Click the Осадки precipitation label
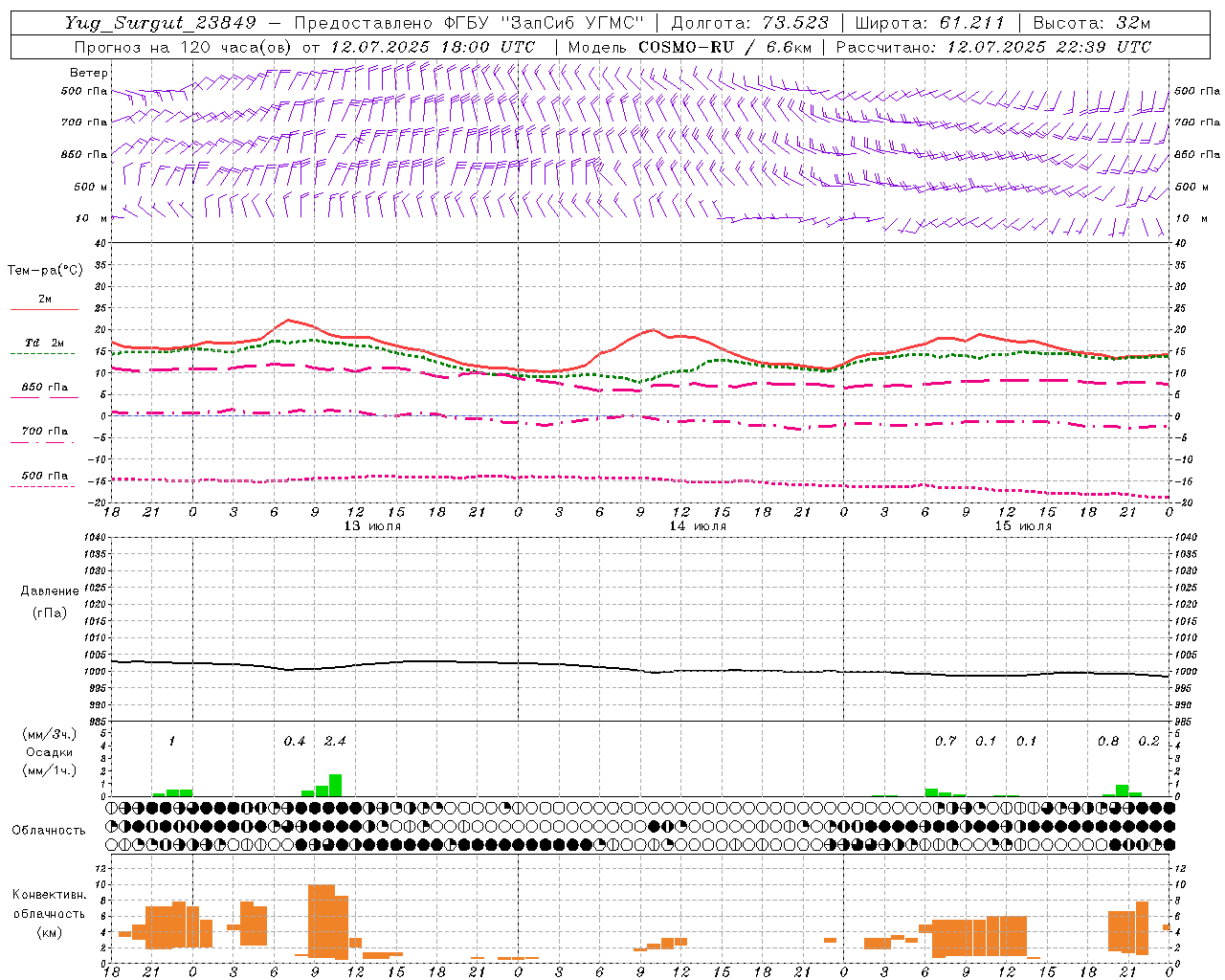Image resolution: width=1225 pixels, height=980 pixels. pyautogui.click(x=49, y=752)
